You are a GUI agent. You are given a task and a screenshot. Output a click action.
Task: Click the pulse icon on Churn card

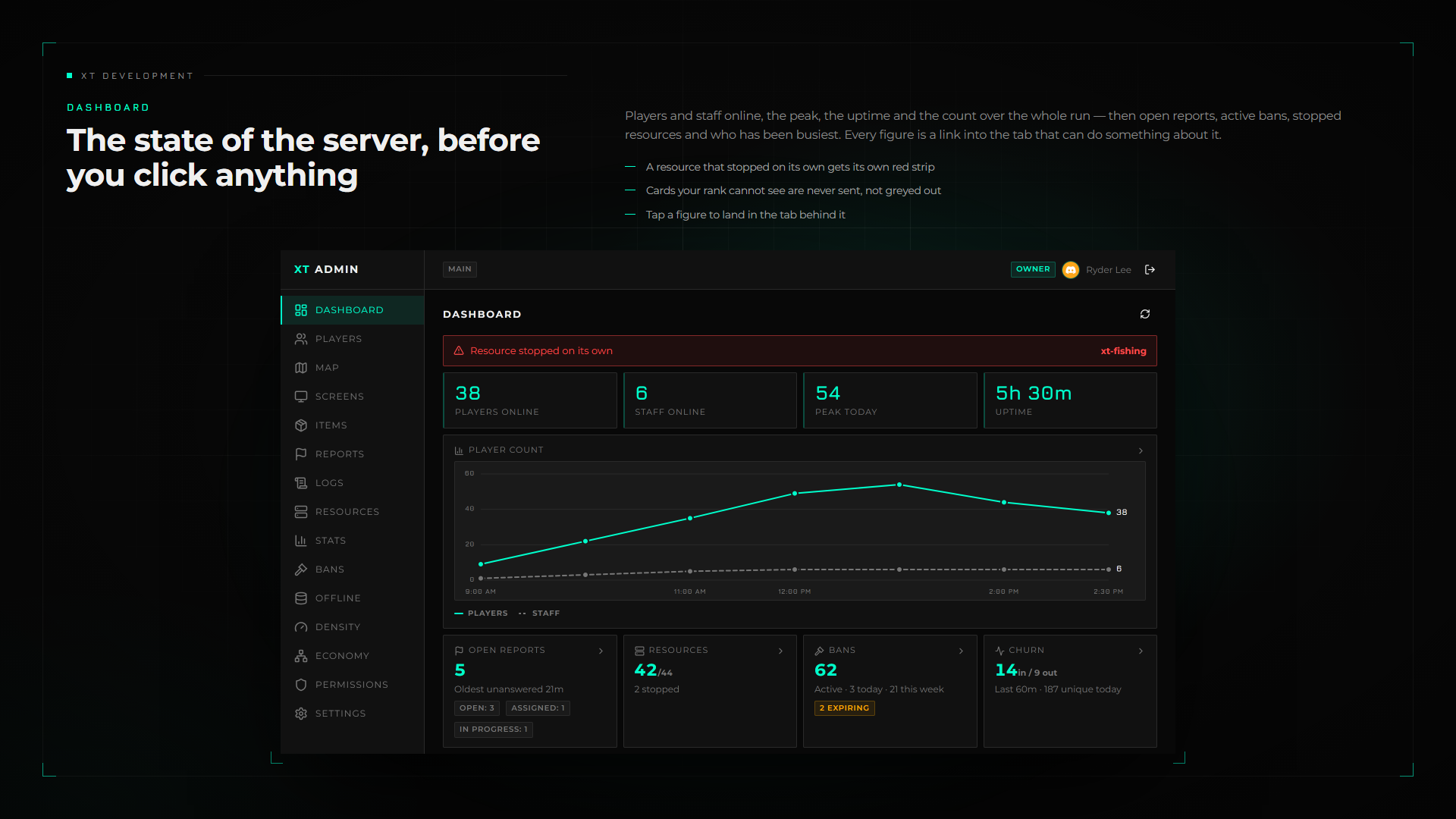[999, 651]
